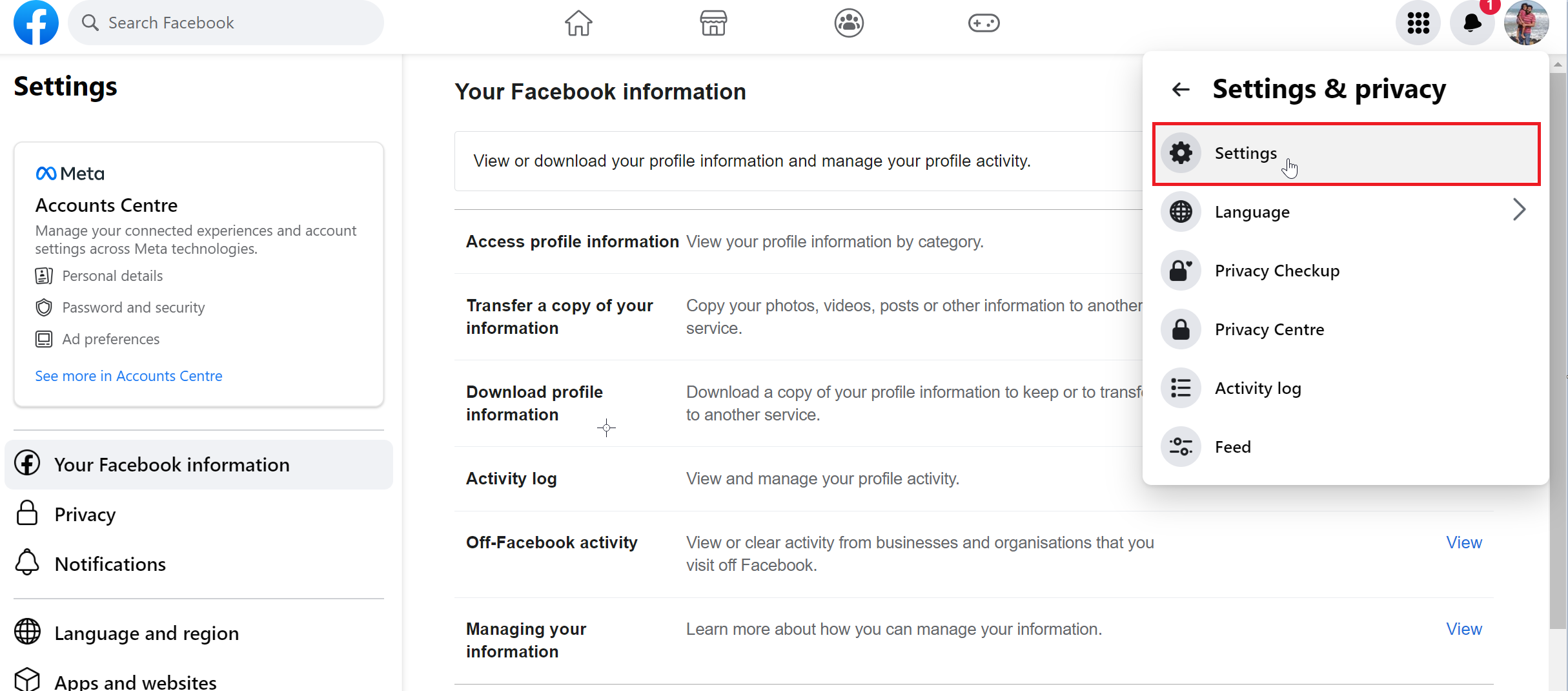Click See more in Accounts Centre
The width and height of the screenshot is (1568, 691).
click(x=128, y=375)
